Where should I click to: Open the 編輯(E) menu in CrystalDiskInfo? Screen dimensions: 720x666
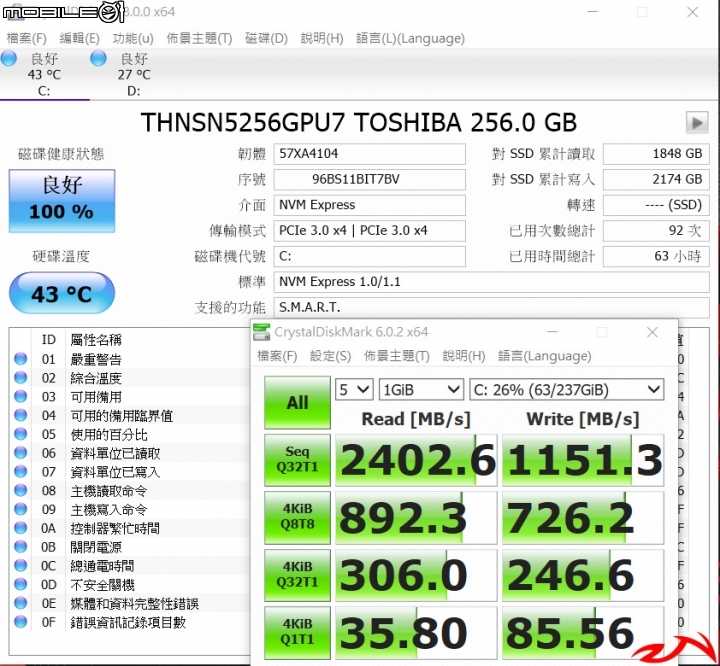click(x=79, y=39)
